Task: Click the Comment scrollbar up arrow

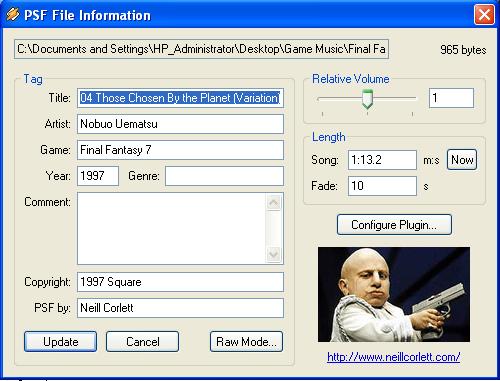Action: (274, 202)
